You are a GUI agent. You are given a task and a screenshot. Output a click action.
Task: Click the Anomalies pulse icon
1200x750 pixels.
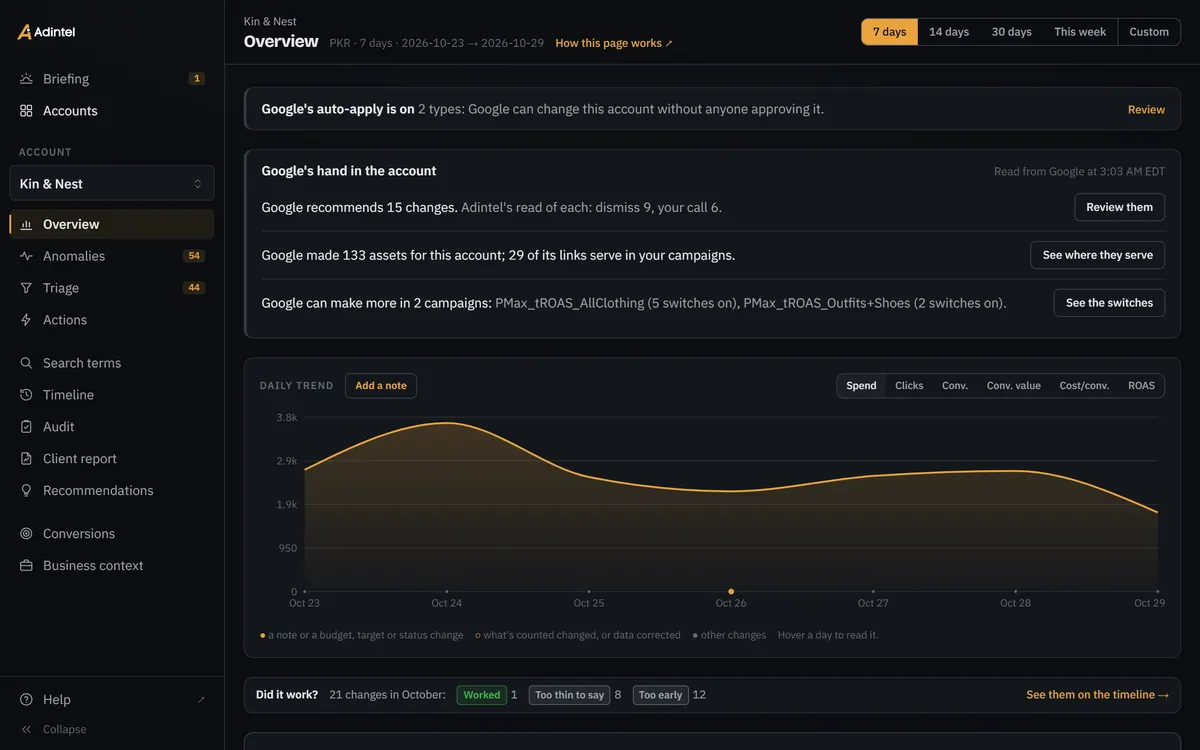click(x=26, y=256)
